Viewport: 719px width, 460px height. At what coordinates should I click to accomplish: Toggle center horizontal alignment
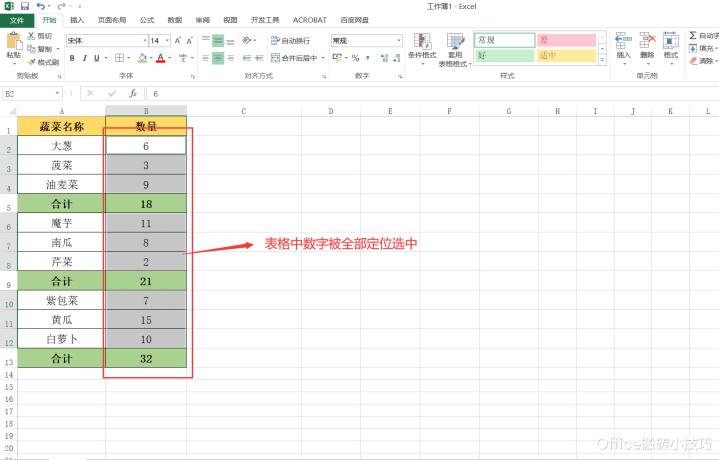(218, 58)
